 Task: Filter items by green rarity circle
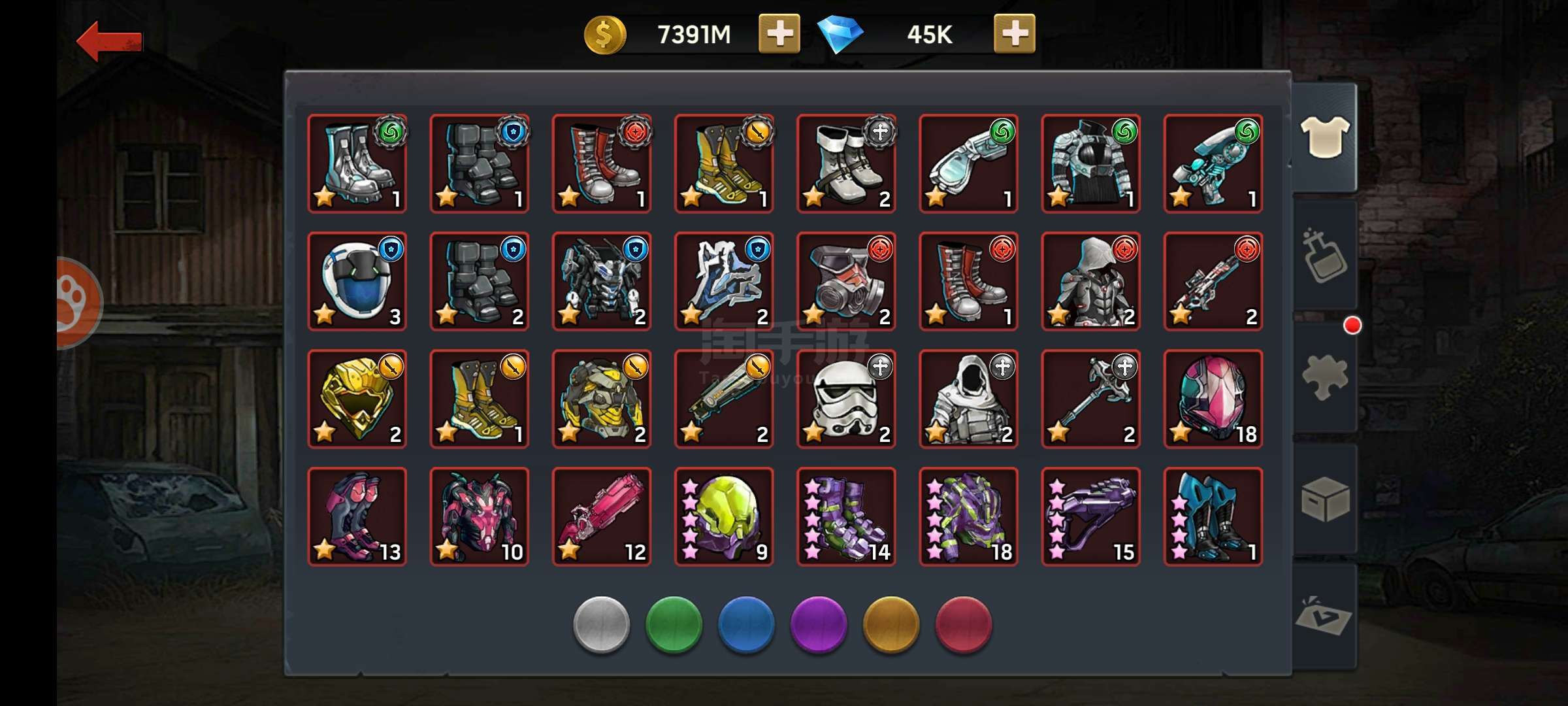[674, 624]
